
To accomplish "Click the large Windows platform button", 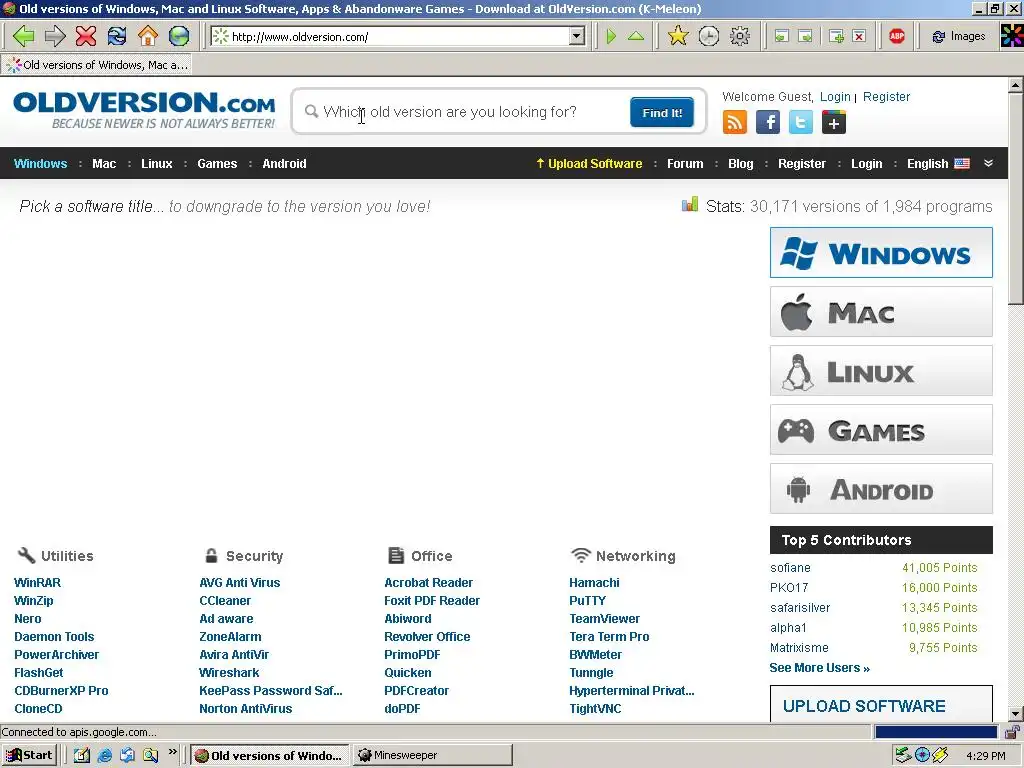I will pyautogui.click(x=881, y=253).
